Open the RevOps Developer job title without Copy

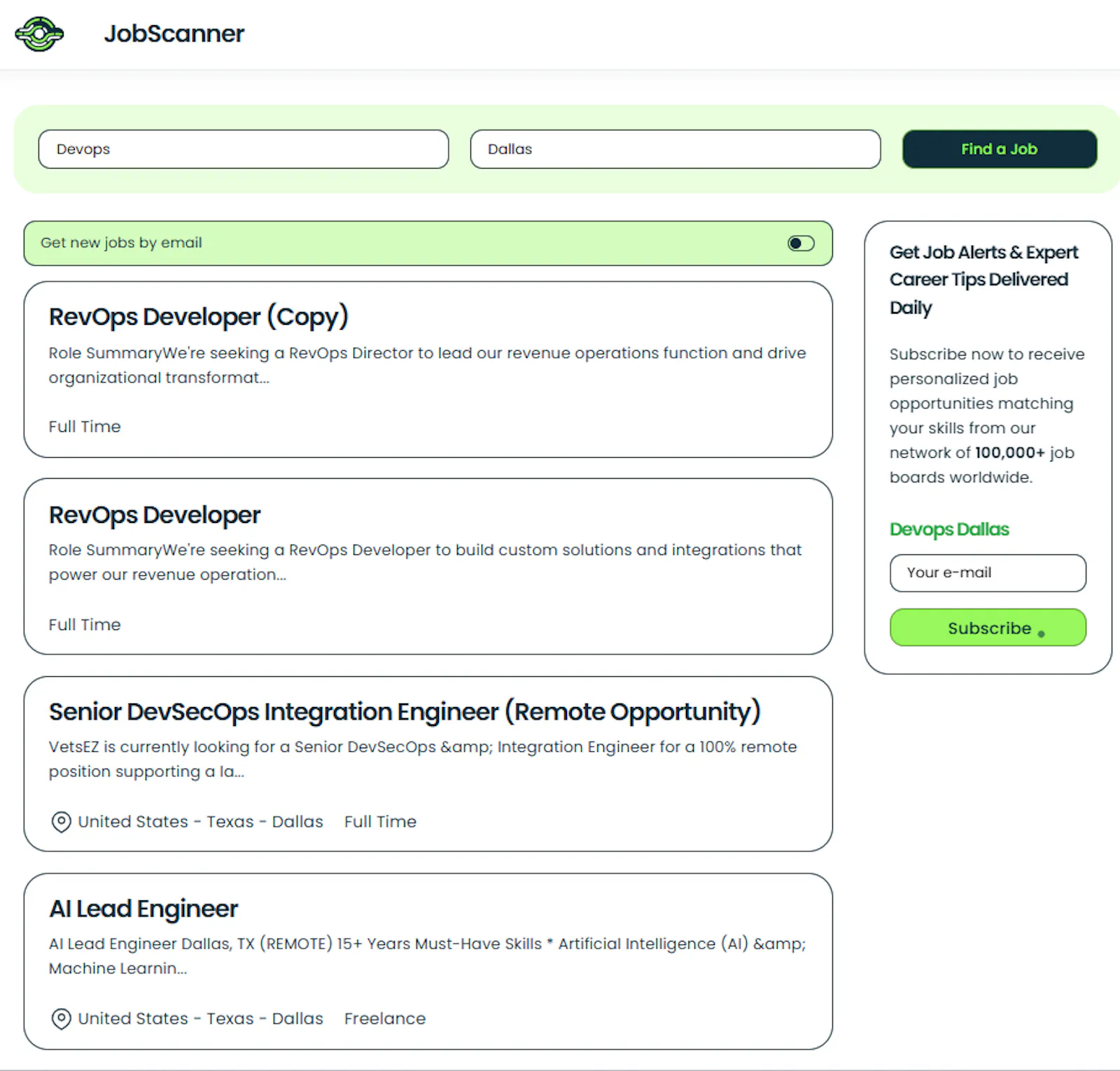click(154, 514)
